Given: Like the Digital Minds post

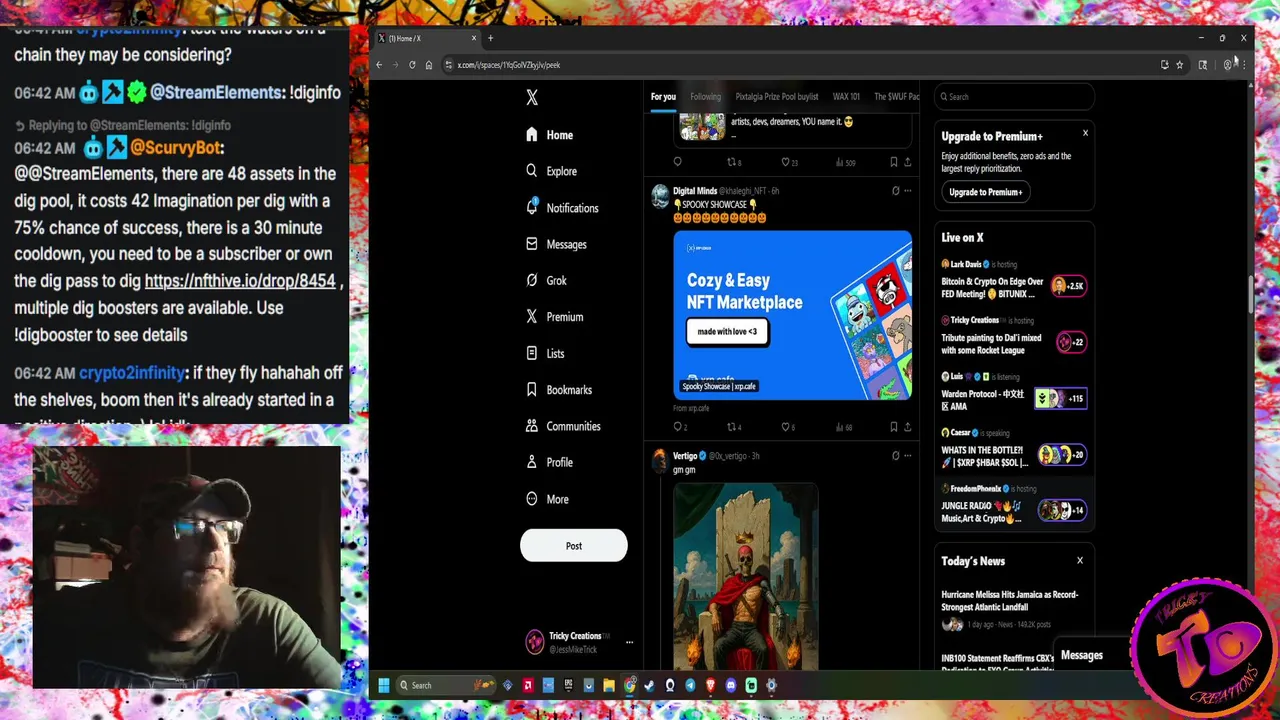Looking at the screenshot, I should 788,427.
